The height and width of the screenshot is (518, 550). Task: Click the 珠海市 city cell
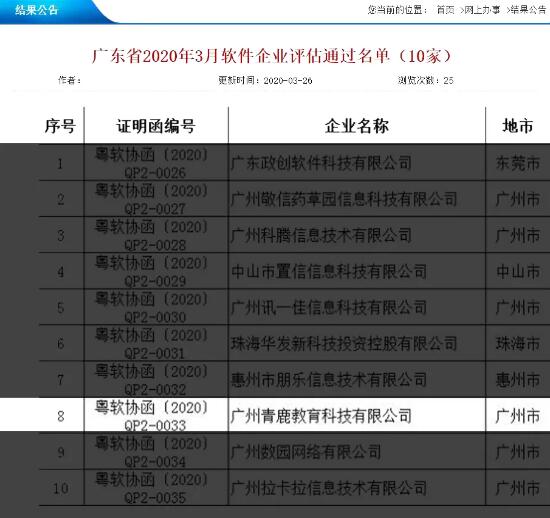coord(518,344)
